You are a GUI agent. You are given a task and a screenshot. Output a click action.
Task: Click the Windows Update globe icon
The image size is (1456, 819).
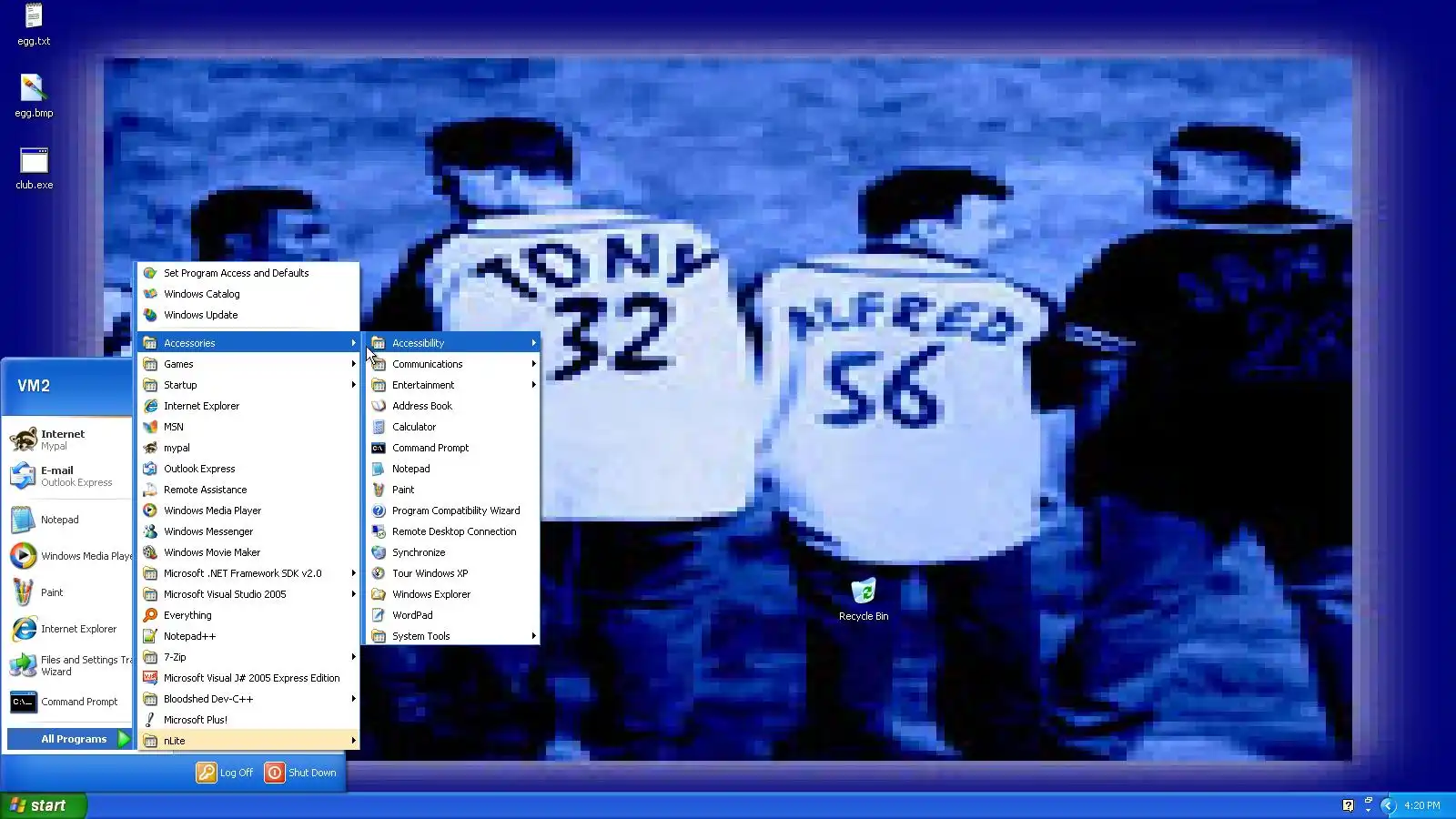click(x=150, y=315)
